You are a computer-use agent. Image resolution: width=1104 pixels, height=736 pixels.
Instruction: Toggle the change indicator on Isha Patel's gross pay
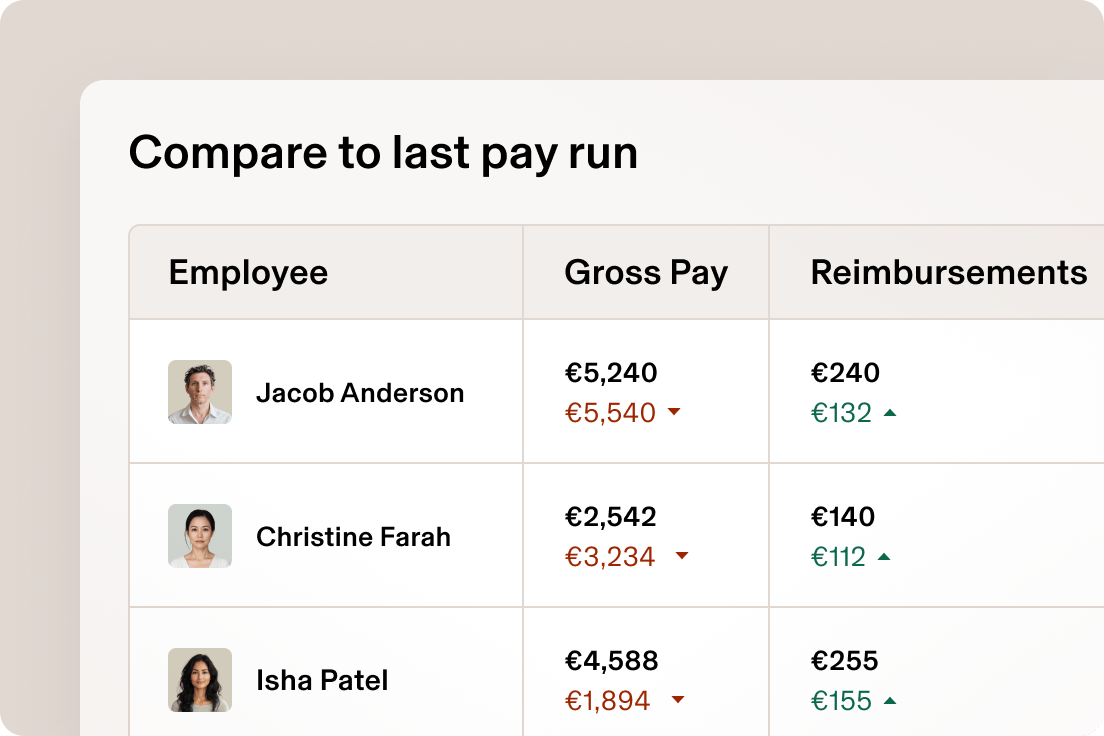click(679, 700)
